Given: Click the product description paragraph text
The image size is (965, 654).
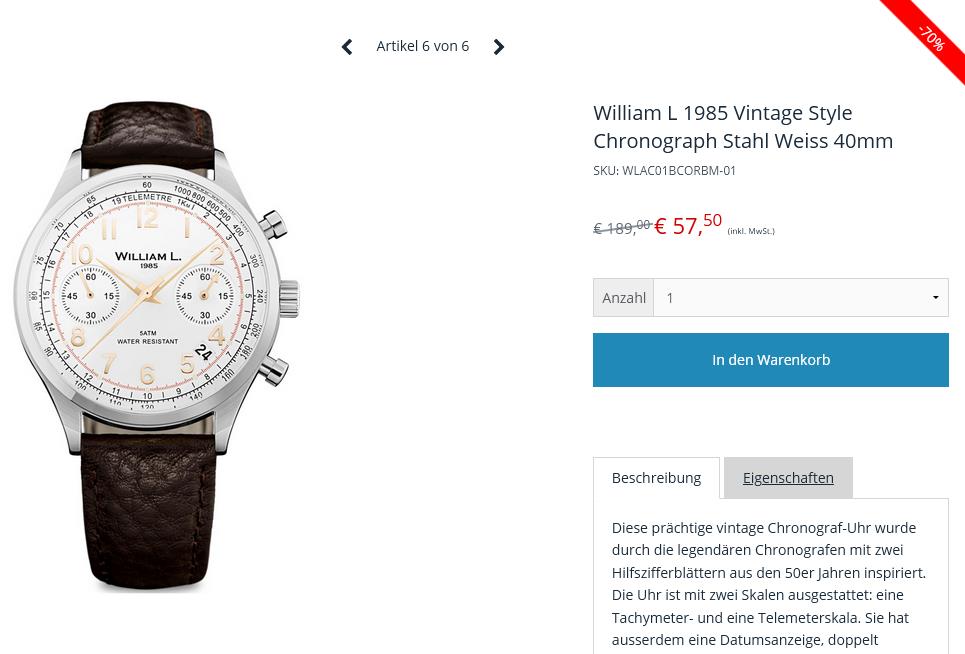Looking at the screenshot, I should [770, 583].
